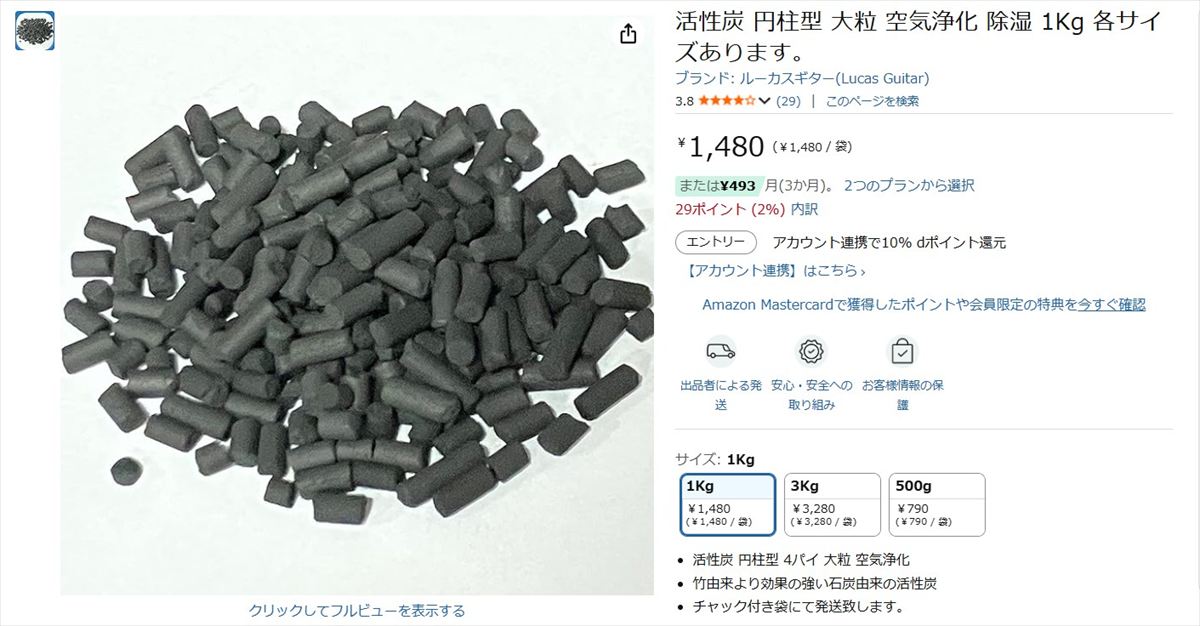Open the main product image full view
The height and width of the screenshot is (626, 1200).
[357, 305]
